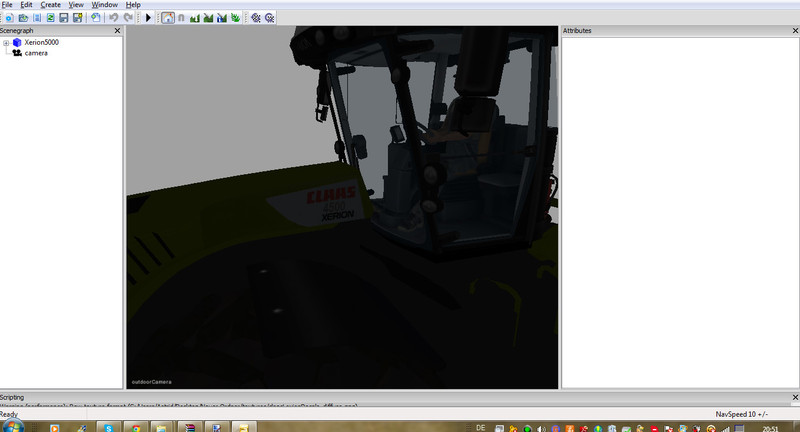The image size is (800, 432).
Task: Select the foliage paint mode icon
Action: (235, 18)
